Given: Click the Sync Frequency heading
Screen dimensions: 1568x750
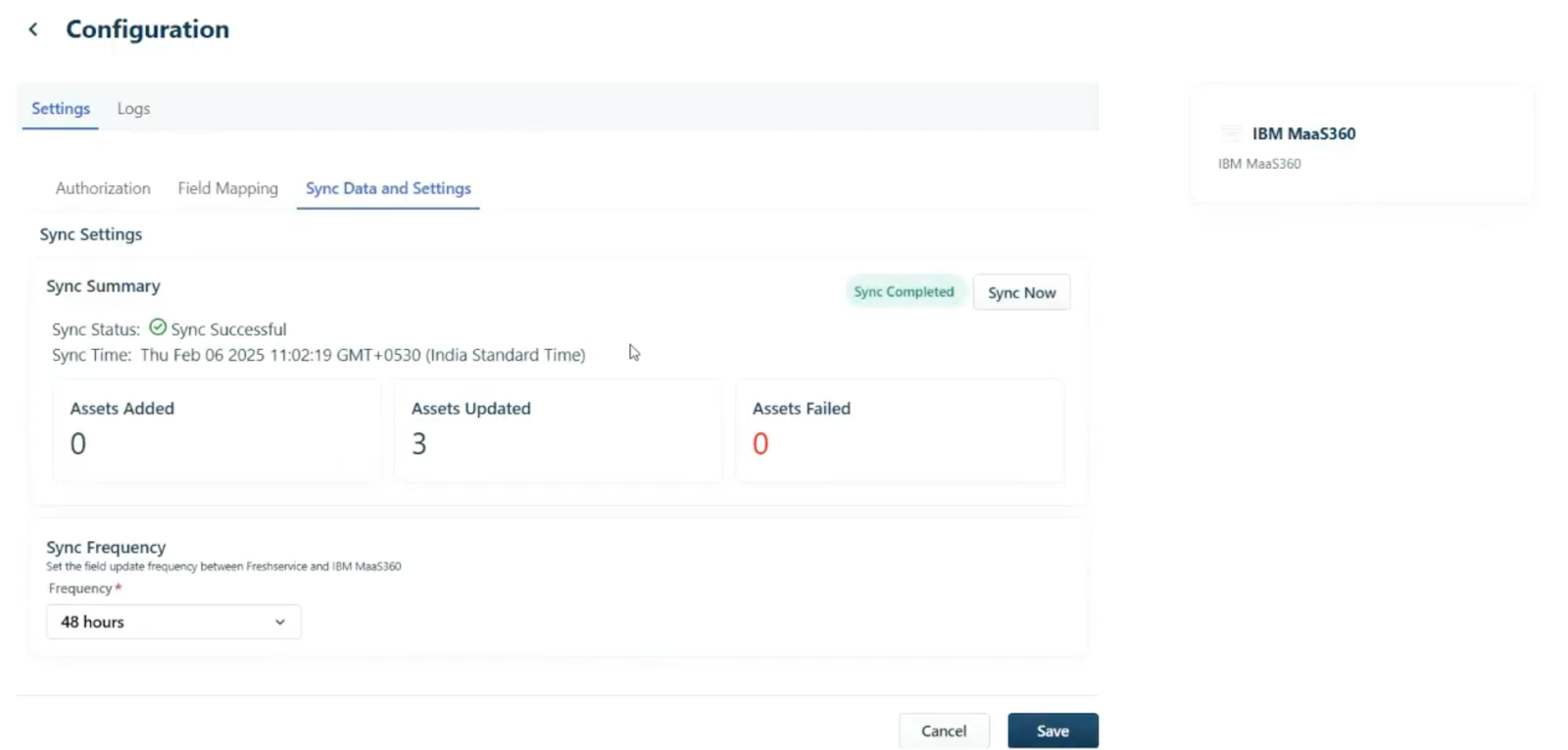Looking at the screenshot, I should (x=106, y=547).
